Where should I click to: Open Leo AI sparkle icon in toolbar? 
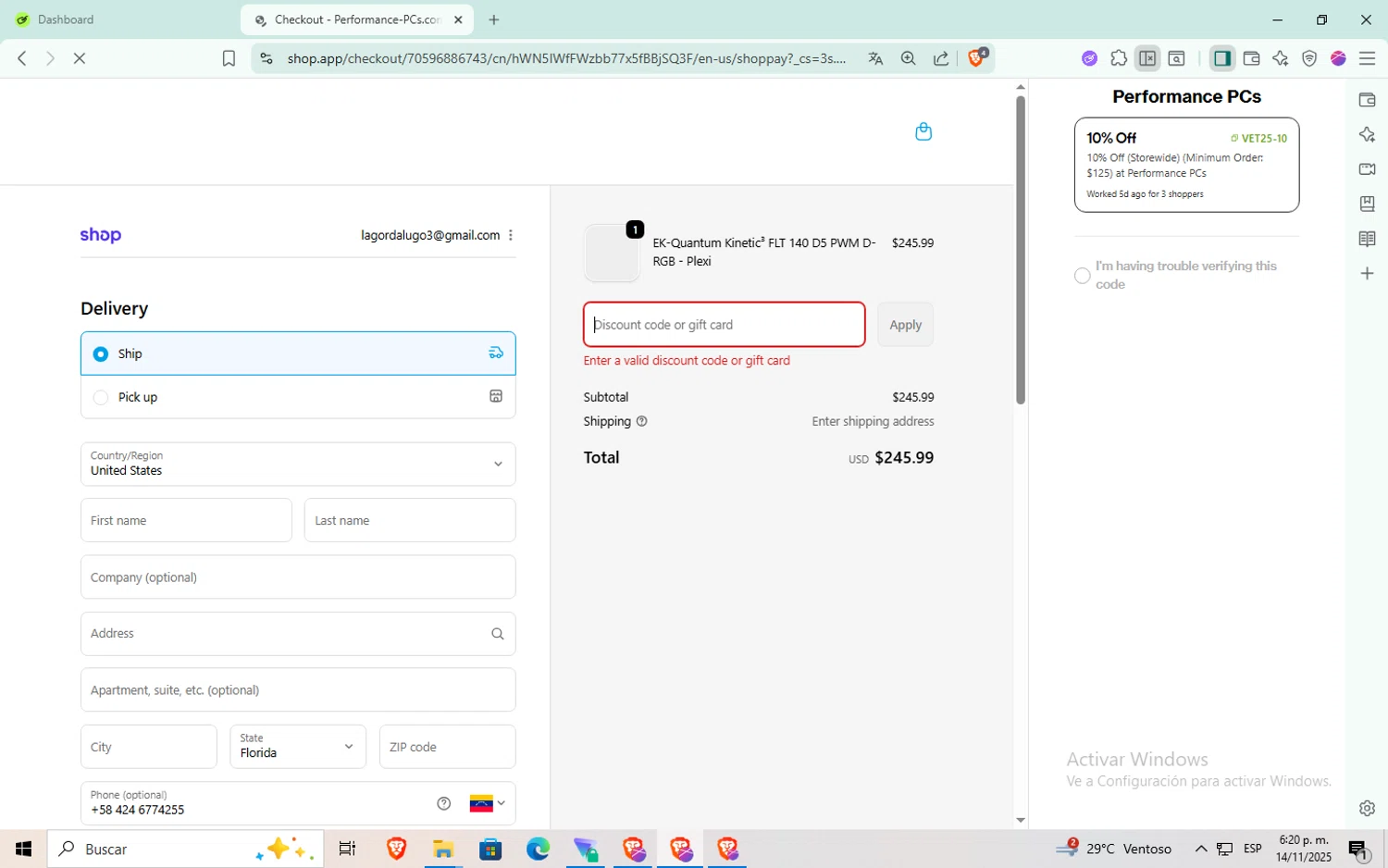(x=1281, y=58)
